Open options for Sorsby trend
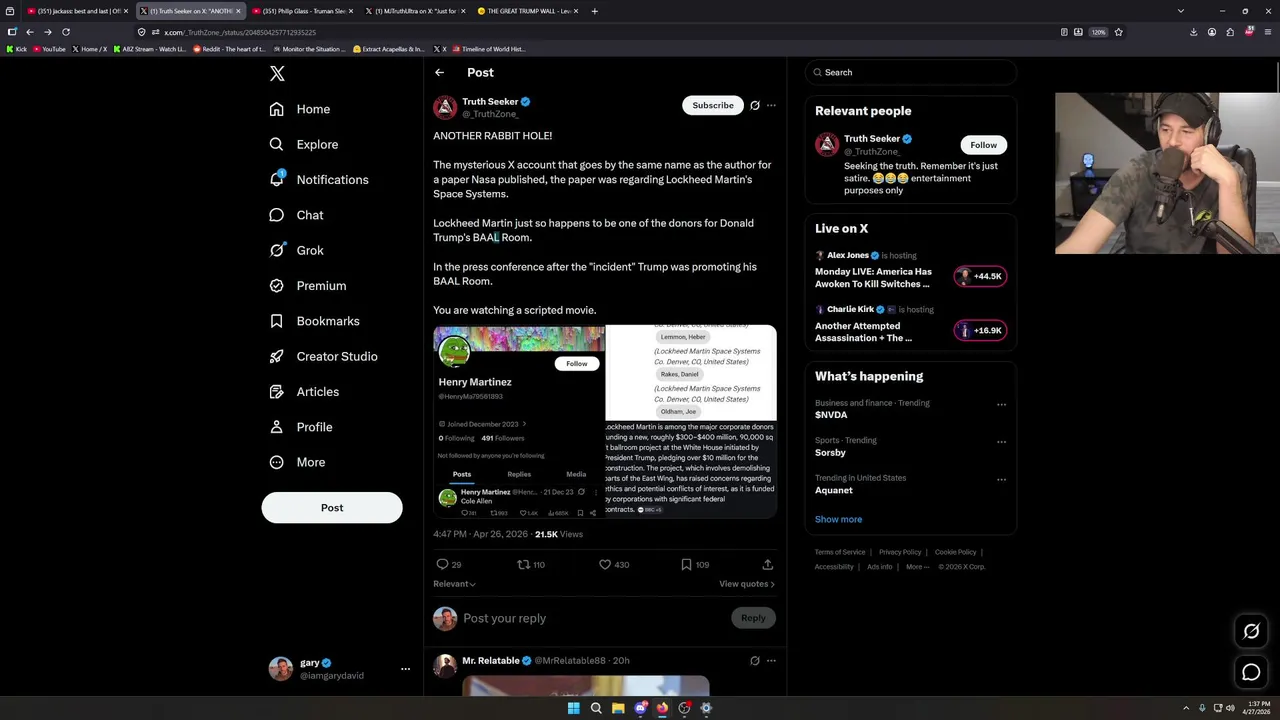 coord(1001,442)
